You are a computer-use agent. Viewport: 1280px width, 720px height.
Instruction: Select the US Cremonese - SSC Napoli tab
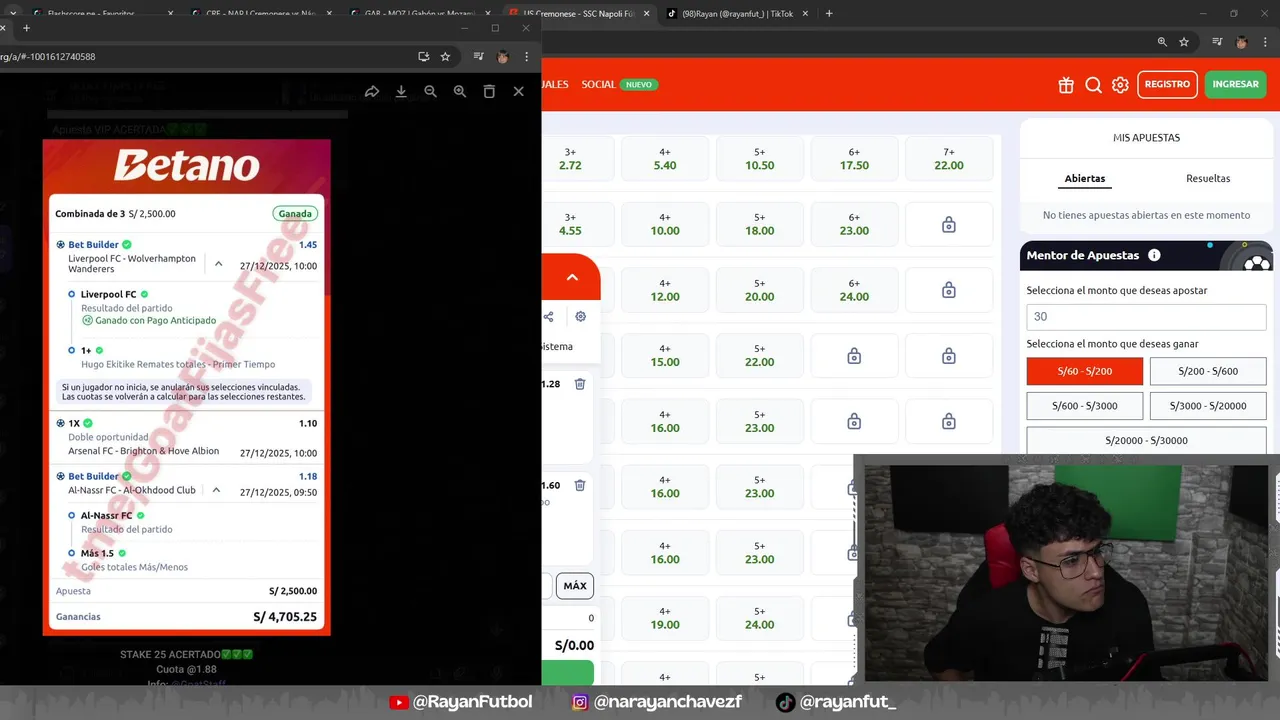point(580,14)
